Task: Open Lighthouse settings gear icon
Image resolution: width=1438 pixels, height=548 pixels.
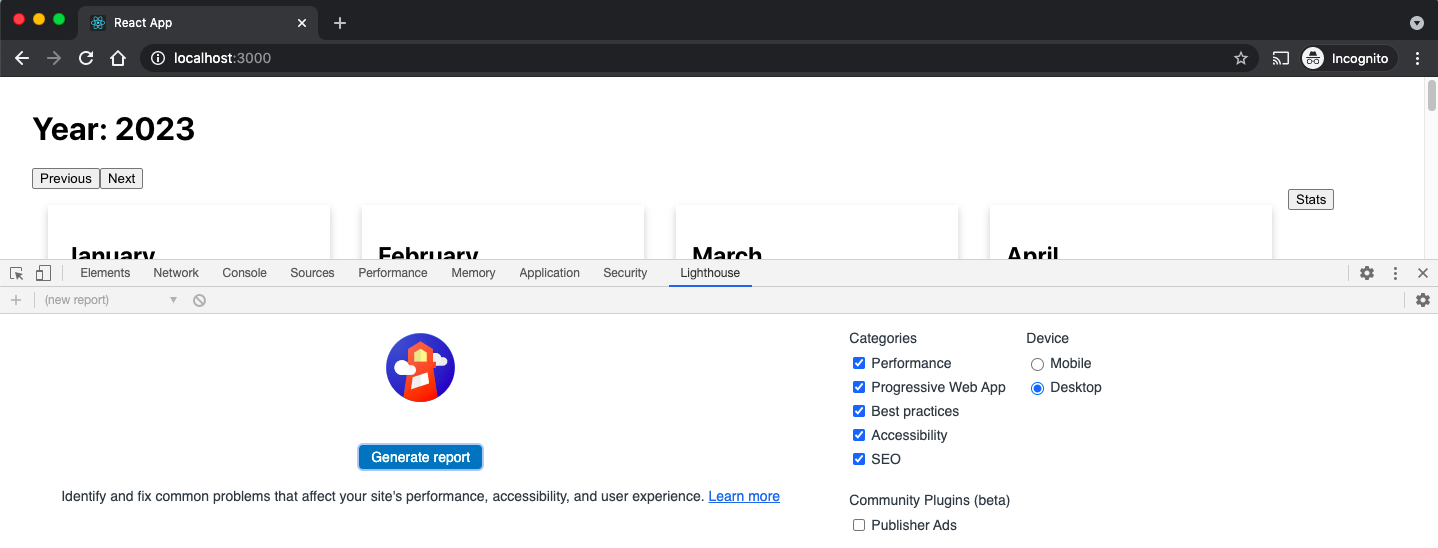Action: (1422, 300)
